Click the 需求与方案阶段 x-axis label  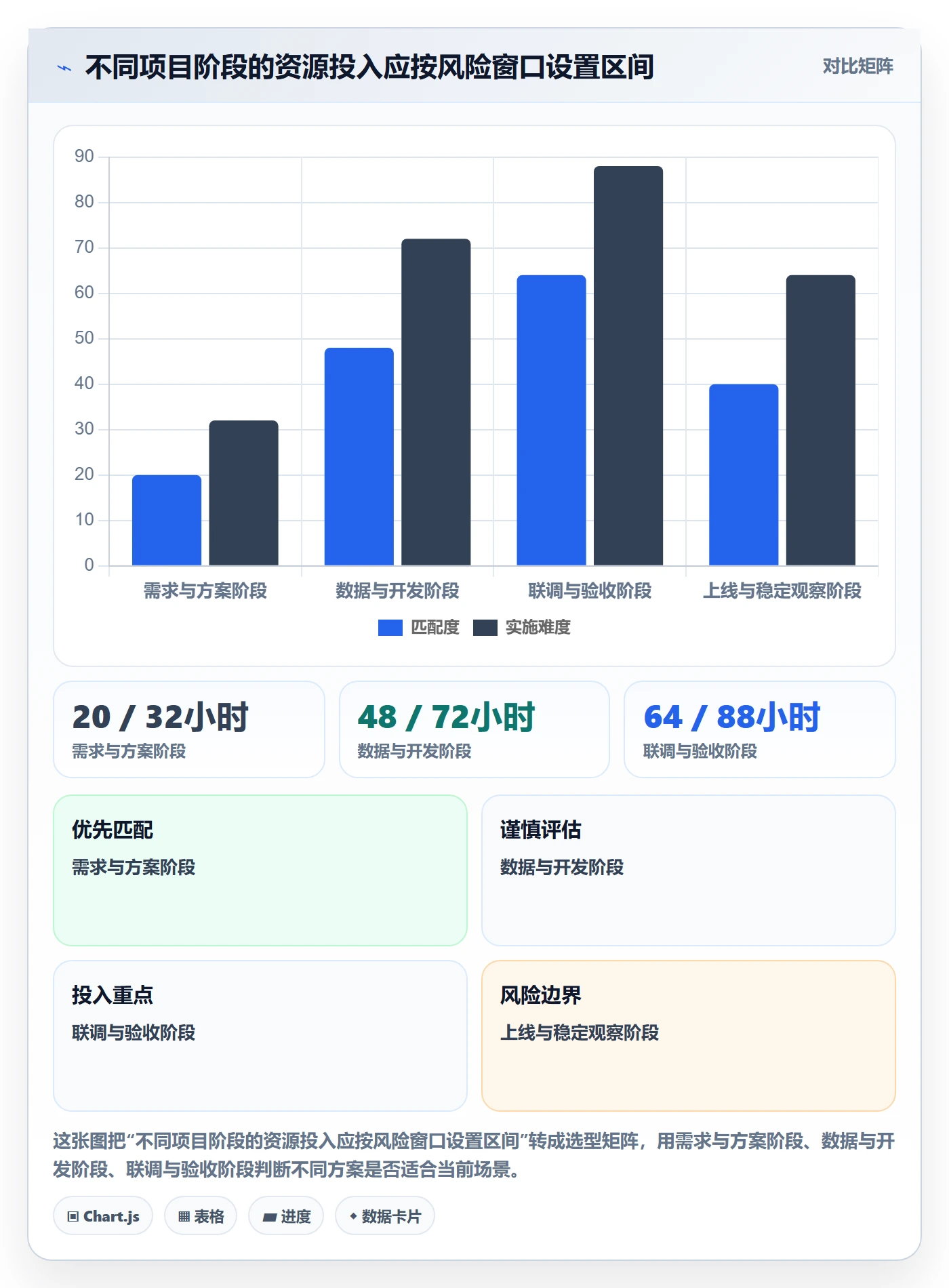(x=205, y=591)
